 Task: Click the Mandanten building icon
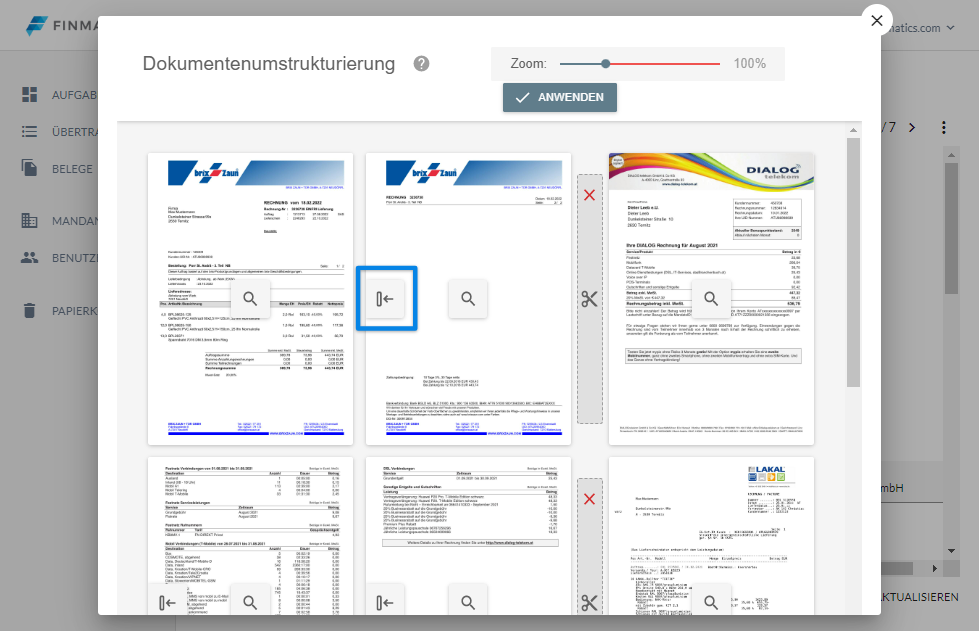point(29,220)
